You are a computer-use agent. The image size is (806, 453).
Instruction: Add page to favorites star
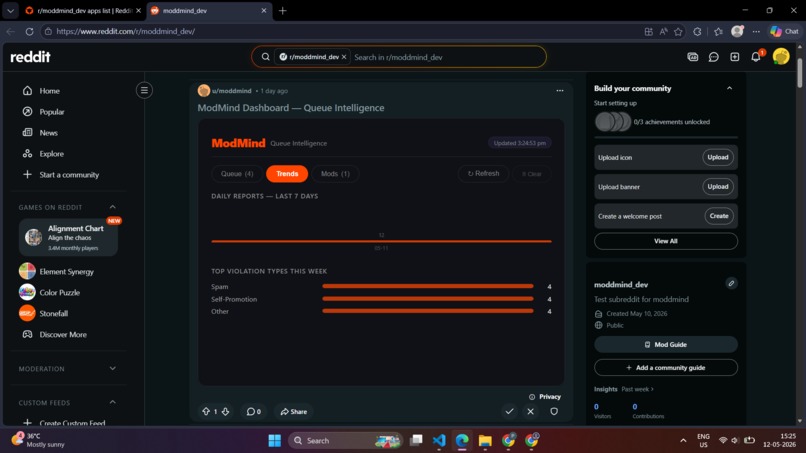coord(678,31)
